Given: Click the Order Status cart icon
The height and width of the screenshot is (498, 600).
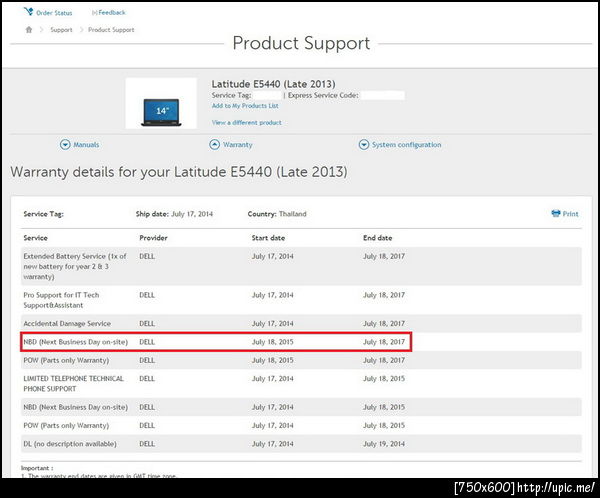Looking at the screenshot, I should [28, 11].
